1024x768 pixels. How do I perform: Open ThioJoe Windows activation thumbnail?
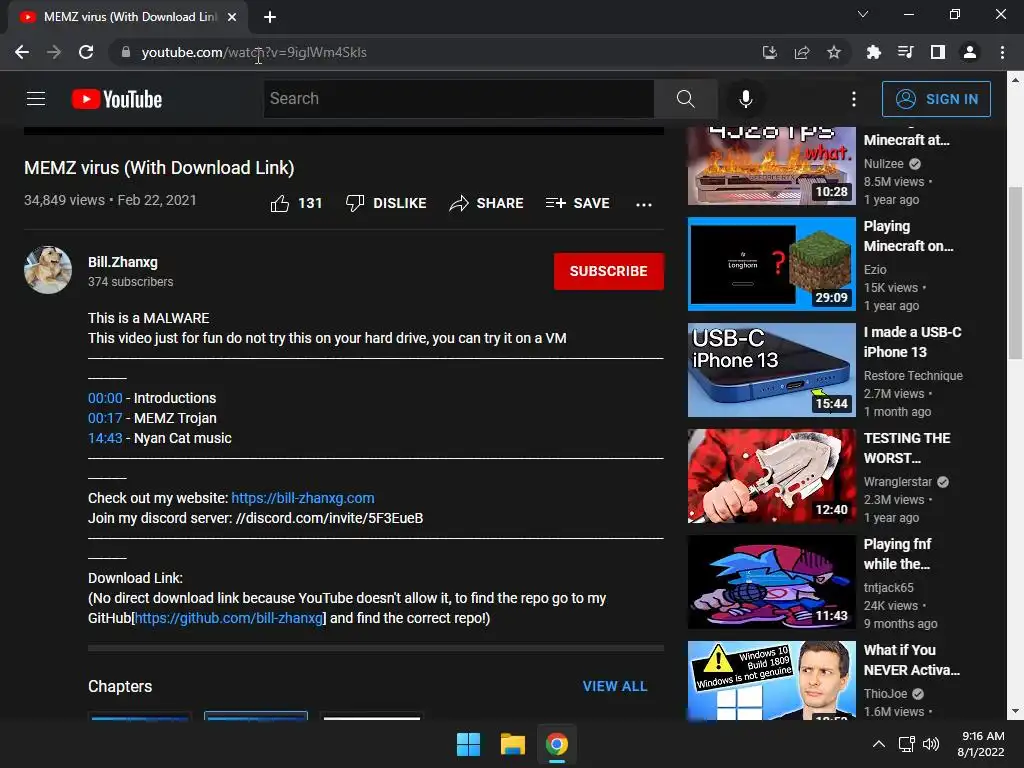[x=771, y=680]
